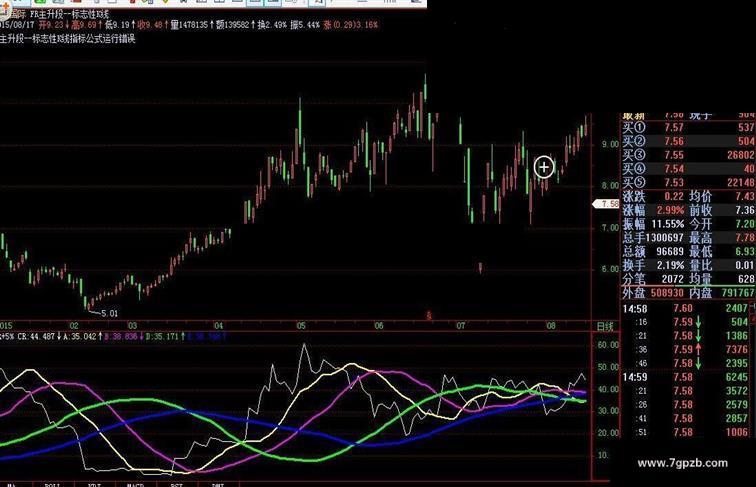
Task: Click the A:35.042 indicator value
Action: click(80, 337)
